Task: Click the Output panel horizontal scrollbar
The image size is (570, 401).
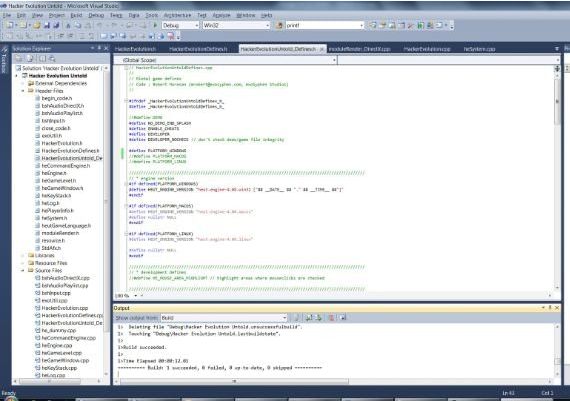Action: 234,381
